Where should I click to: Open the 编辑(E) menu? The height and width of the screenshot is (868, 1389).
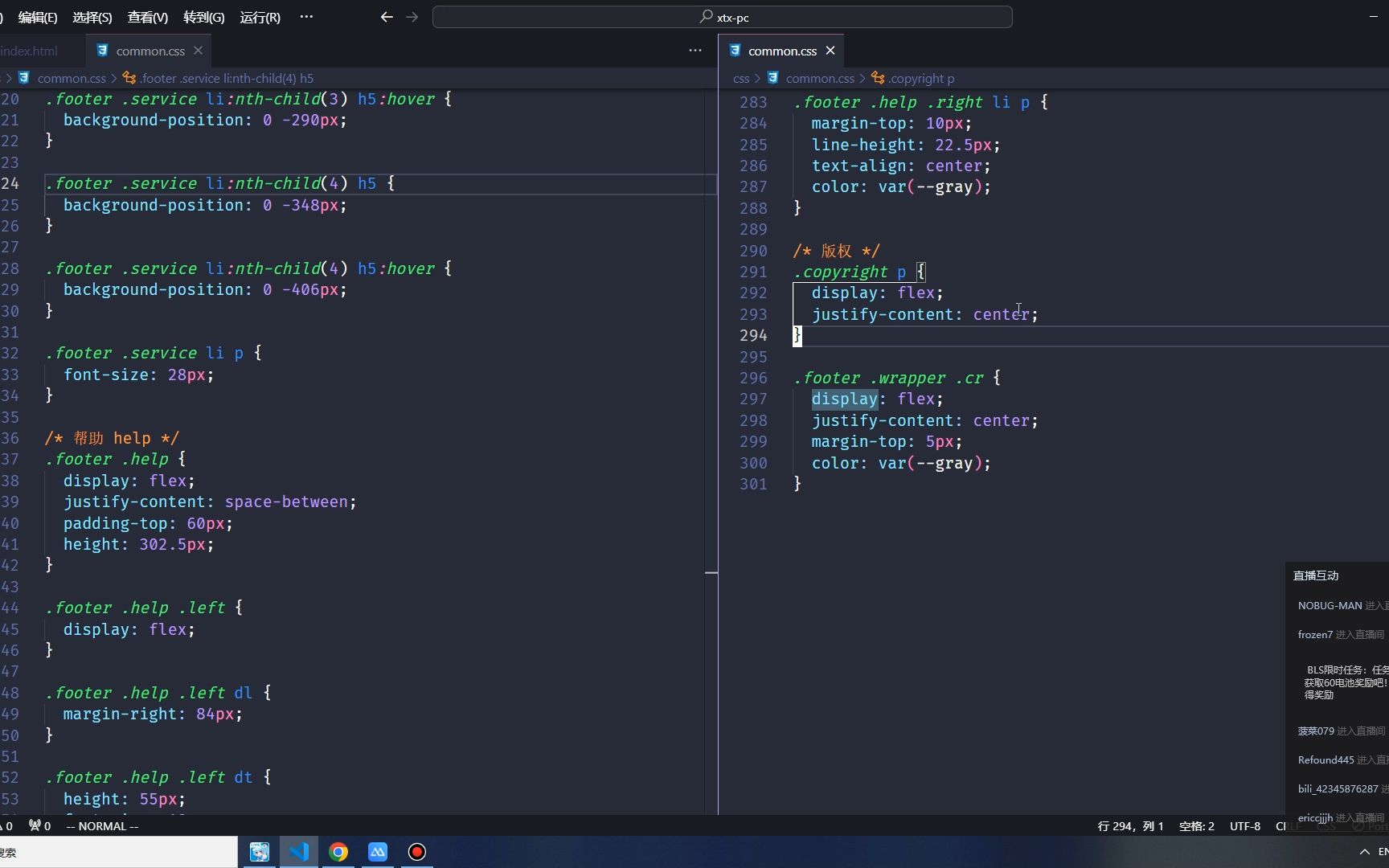pos(38,17)
